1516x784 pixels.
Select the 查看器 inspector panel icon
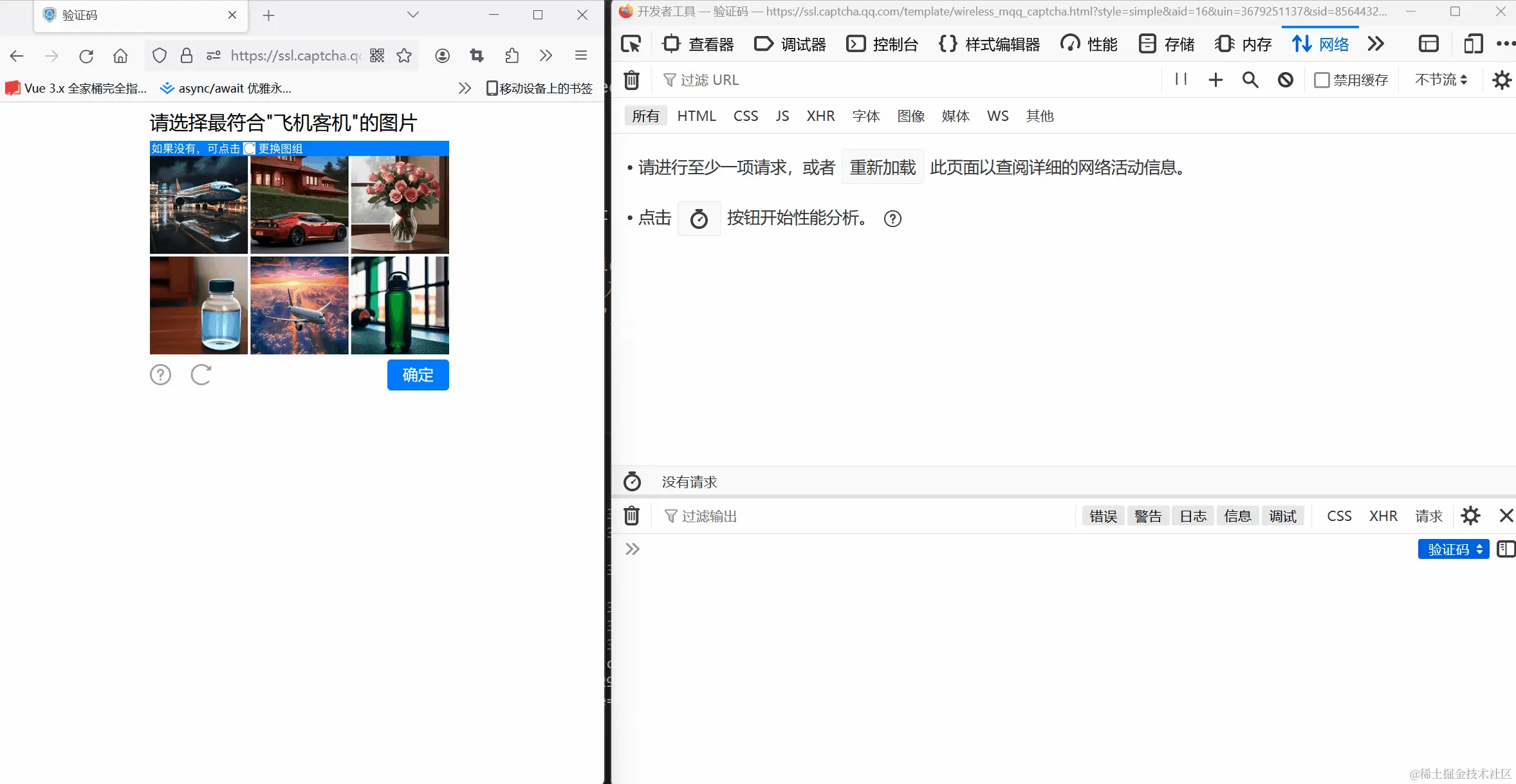click(x=671, y=43)
